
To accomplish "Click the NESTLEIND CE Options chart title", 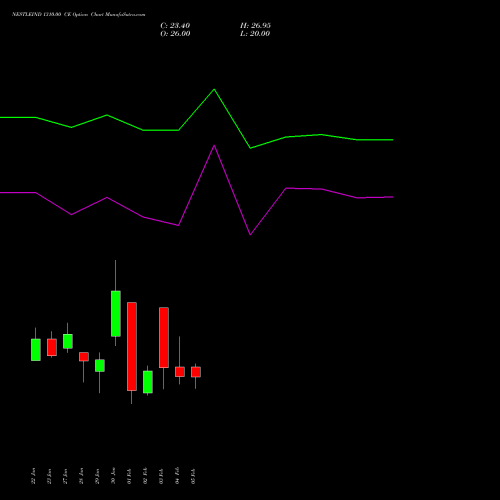I will (x=78, y=15).
